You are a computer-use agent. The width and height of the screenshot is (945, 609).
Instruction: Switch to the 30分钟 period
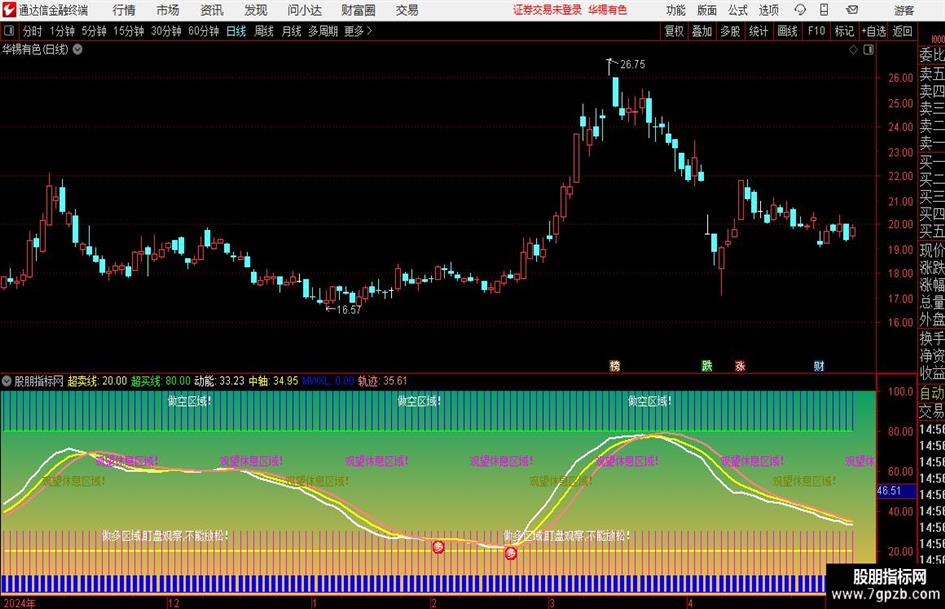[166, 31]
